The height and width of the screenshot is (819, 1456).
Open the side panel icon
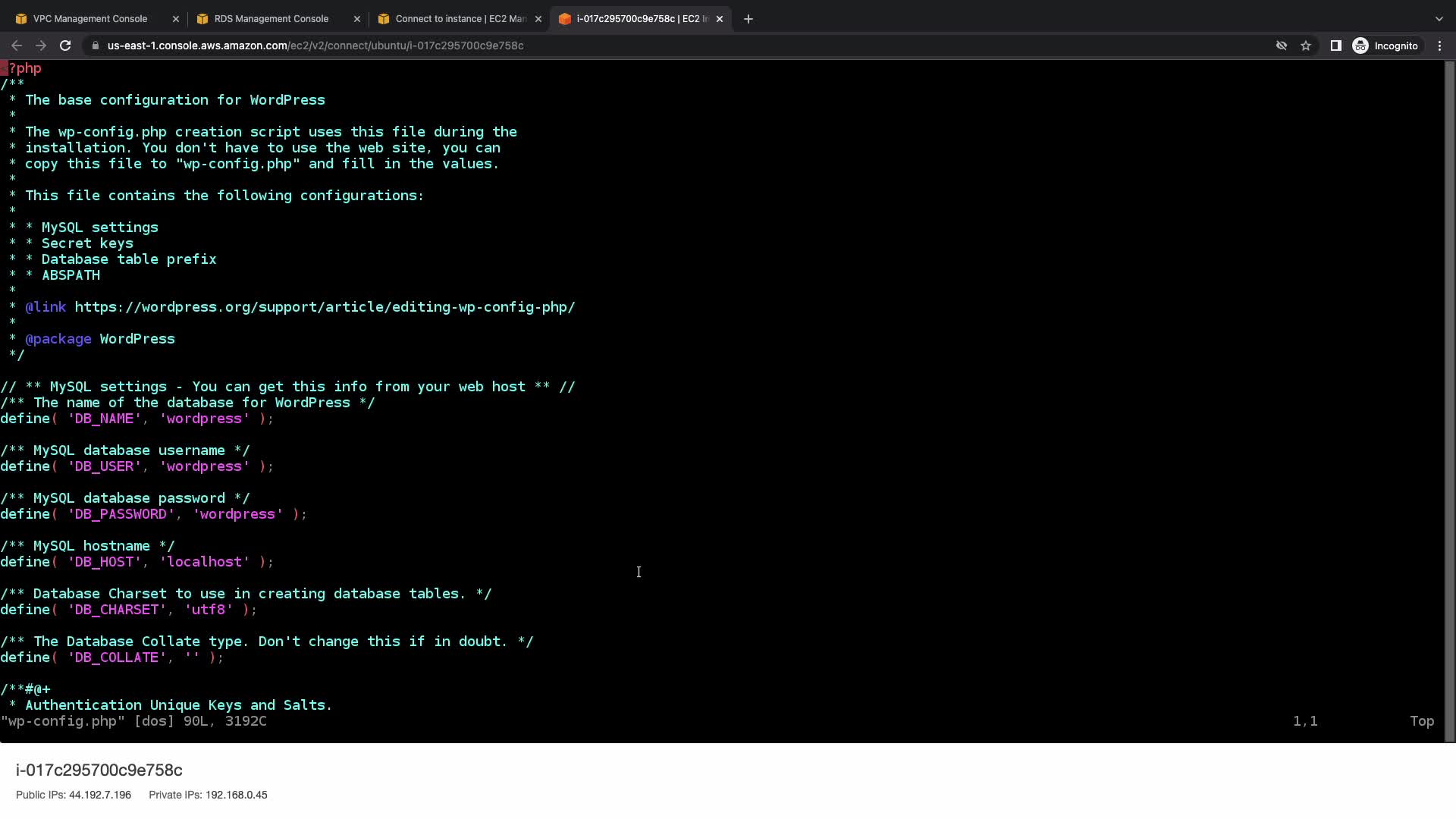click(1336, 45)
